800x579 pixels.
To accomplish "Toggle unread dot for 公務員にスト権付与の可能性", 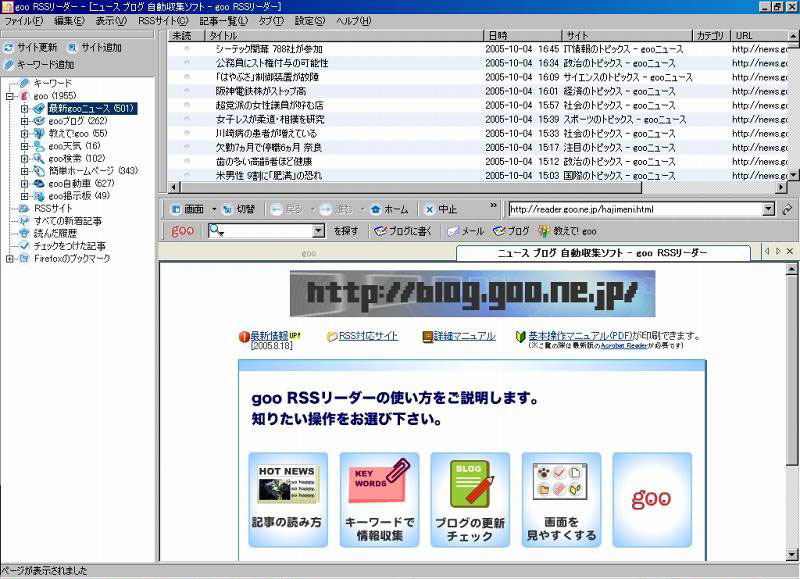I will click(187, 62).
